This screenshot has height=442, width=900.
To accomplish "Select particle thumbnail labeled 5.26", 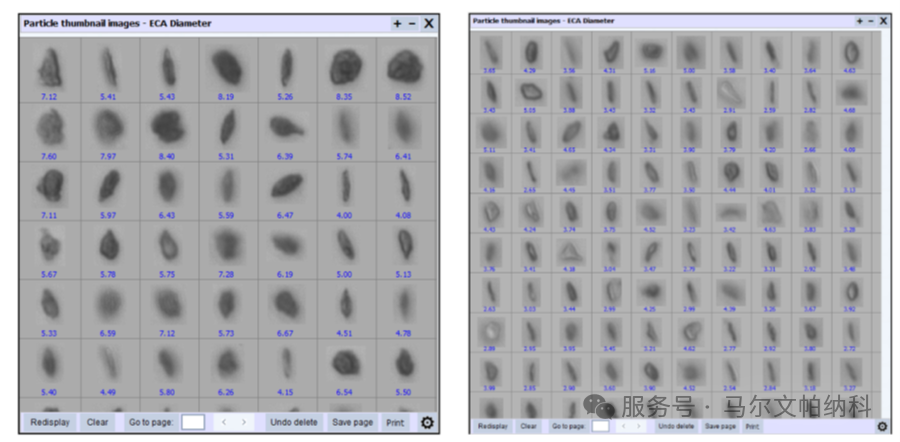I will (286, 68).
